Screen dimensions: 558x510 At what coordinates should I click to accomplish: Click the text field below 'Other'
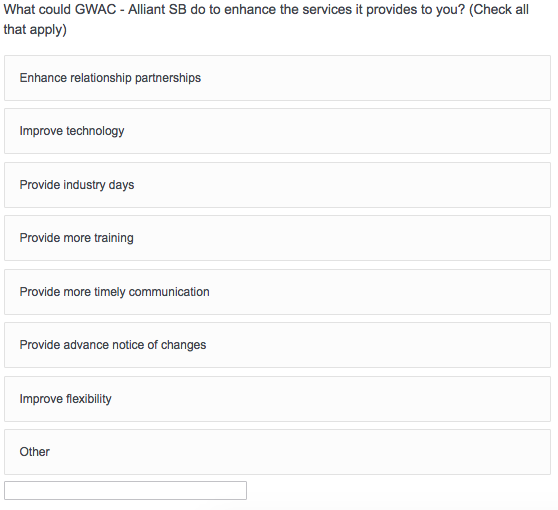pos(125,490)
